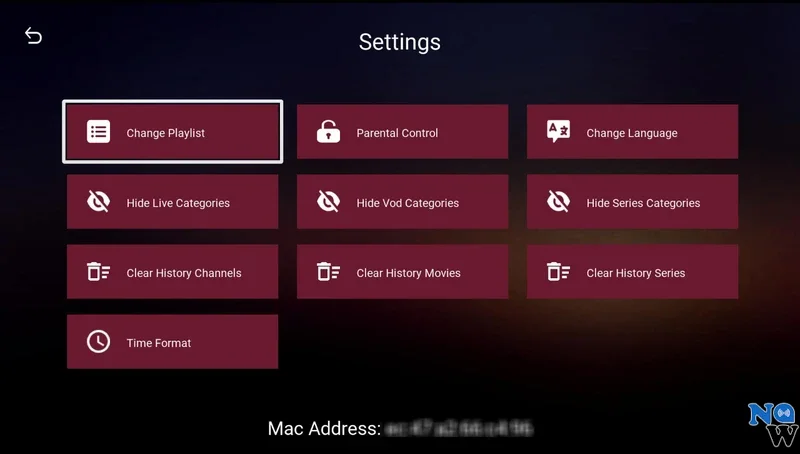This screenshot has height=454, width=800.
Task: Go back using the top-left arrow
Action: click(34, 36)
